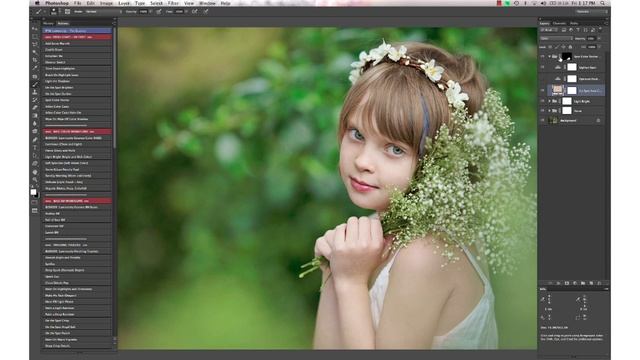
Task: Click the foreground color swatch
Action: click(33, 192)
